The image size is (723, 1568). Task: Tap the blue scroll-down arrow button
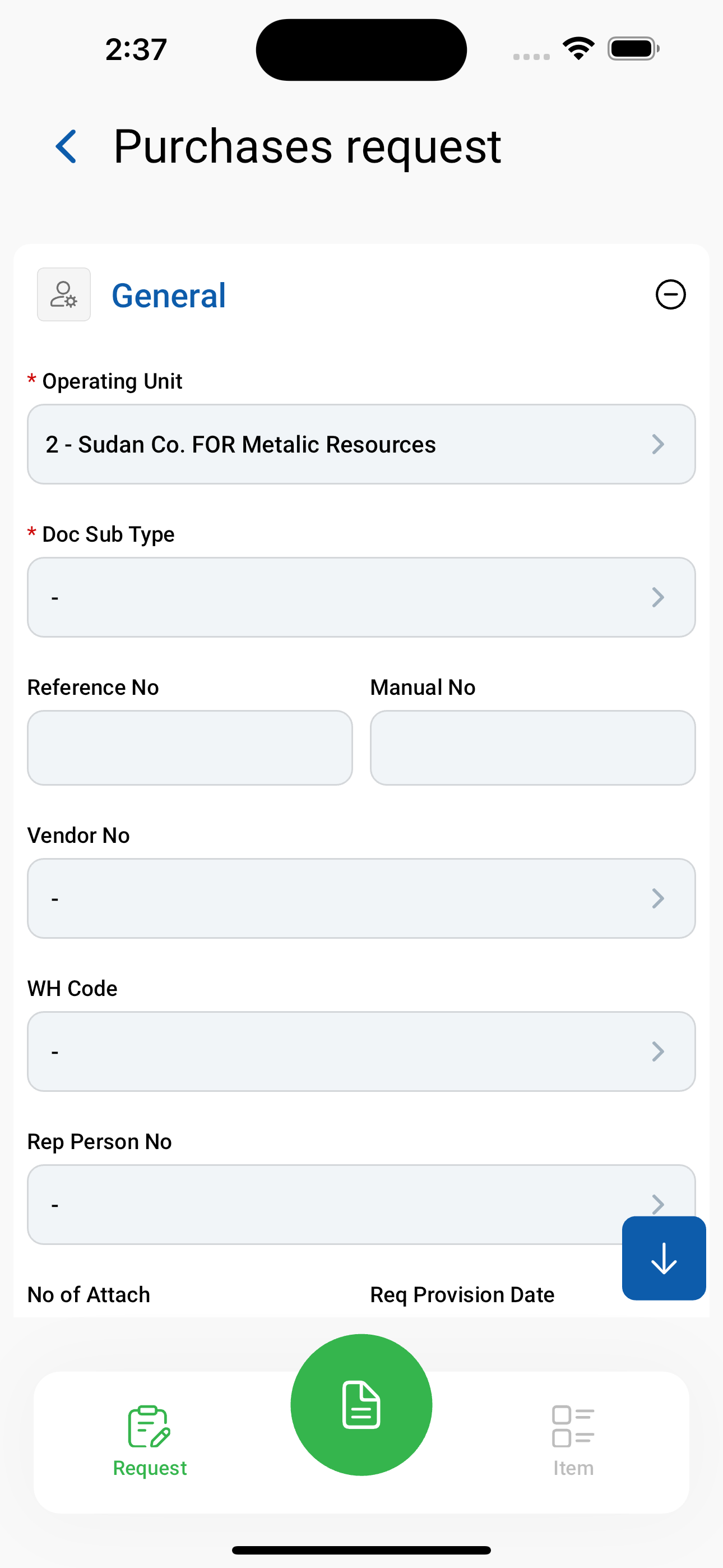[664, 1258]
